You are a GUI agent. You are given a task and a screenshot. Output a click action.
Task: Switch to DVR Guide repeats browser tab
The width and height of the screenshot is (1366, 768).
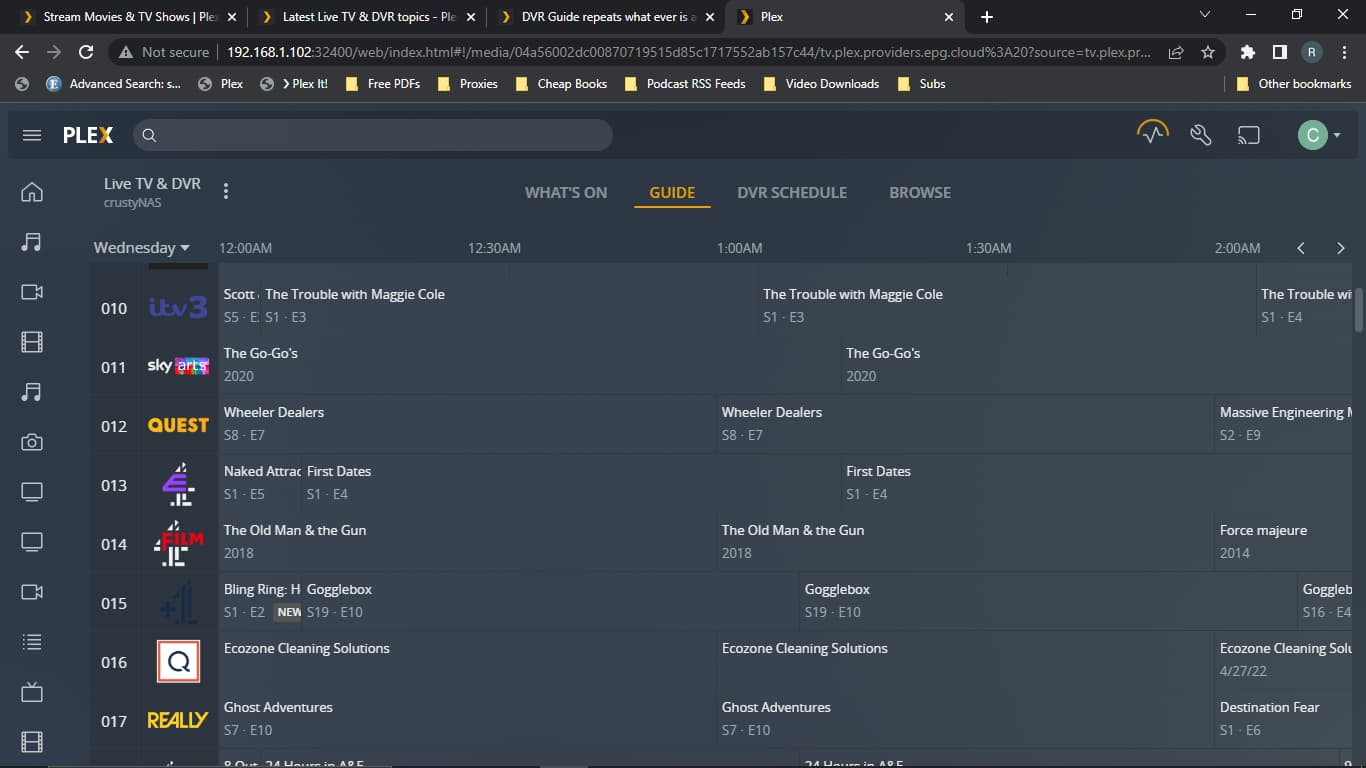(607, 17)
